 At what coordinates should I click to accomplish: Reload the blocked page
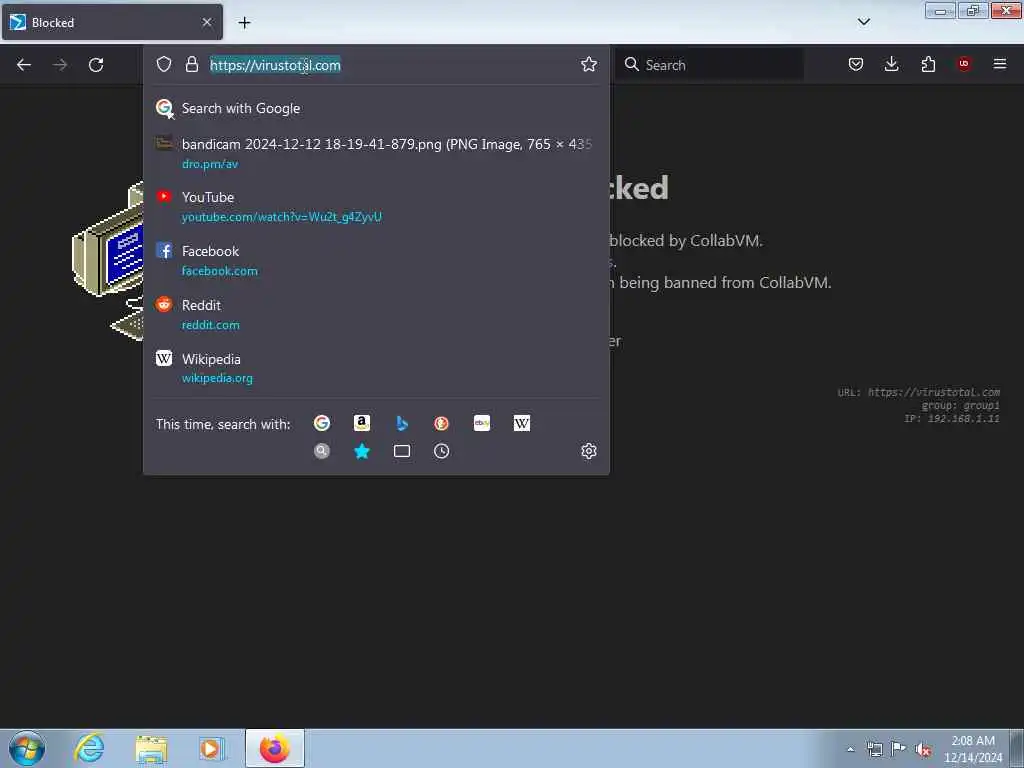(x=96, y=65)
